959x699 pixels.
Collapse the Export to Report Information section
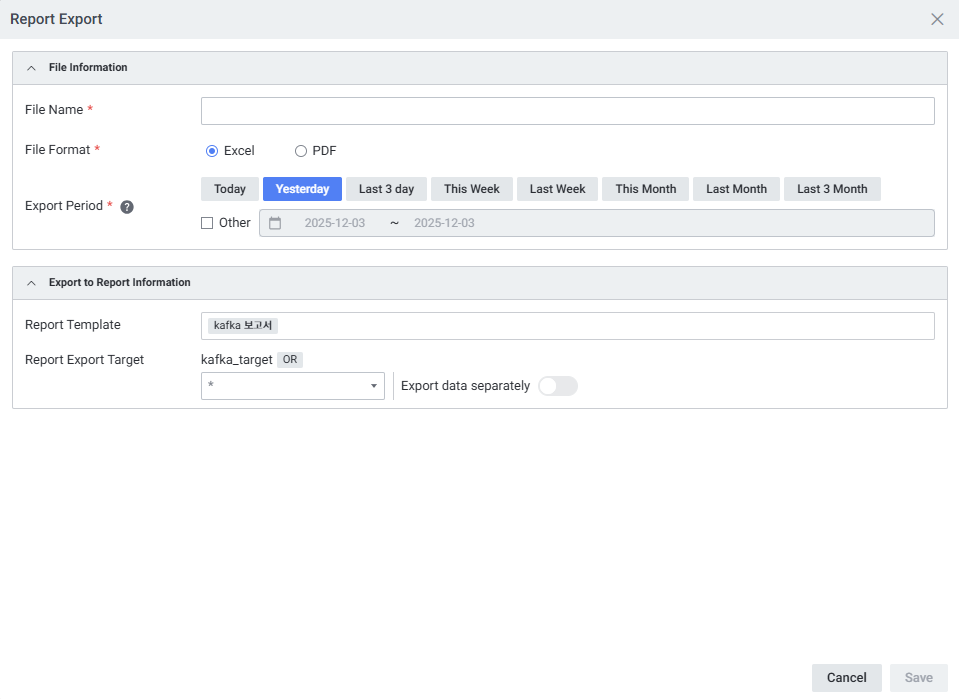(31, 283)
